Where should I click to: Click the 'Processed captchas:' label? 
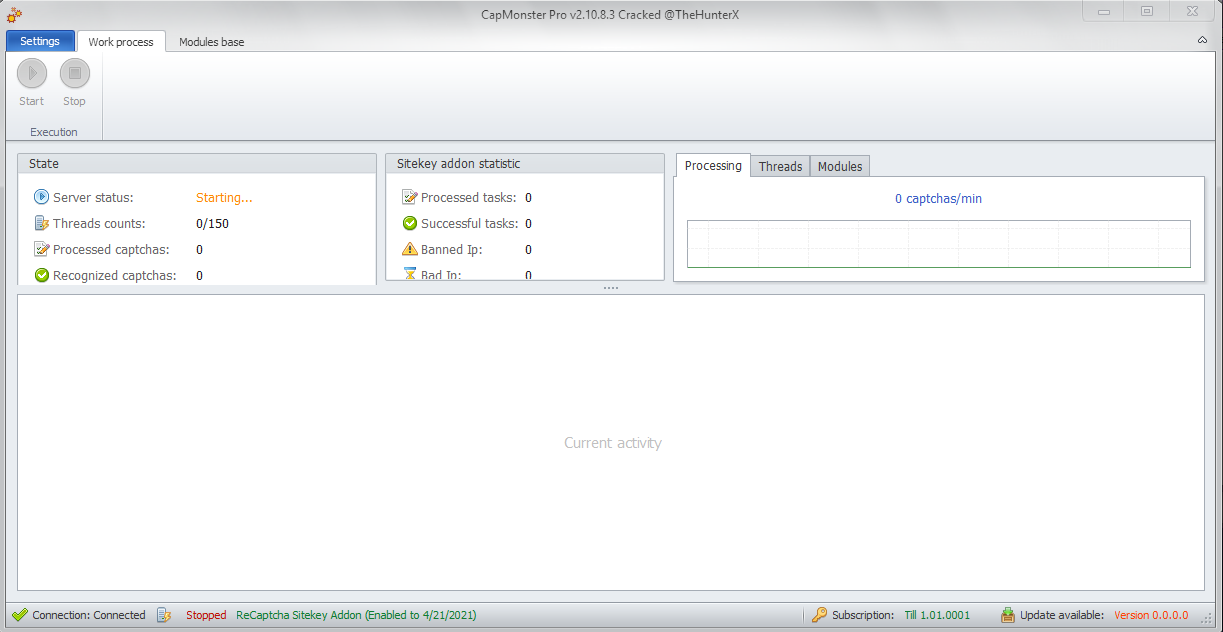(x=111, y=250)
